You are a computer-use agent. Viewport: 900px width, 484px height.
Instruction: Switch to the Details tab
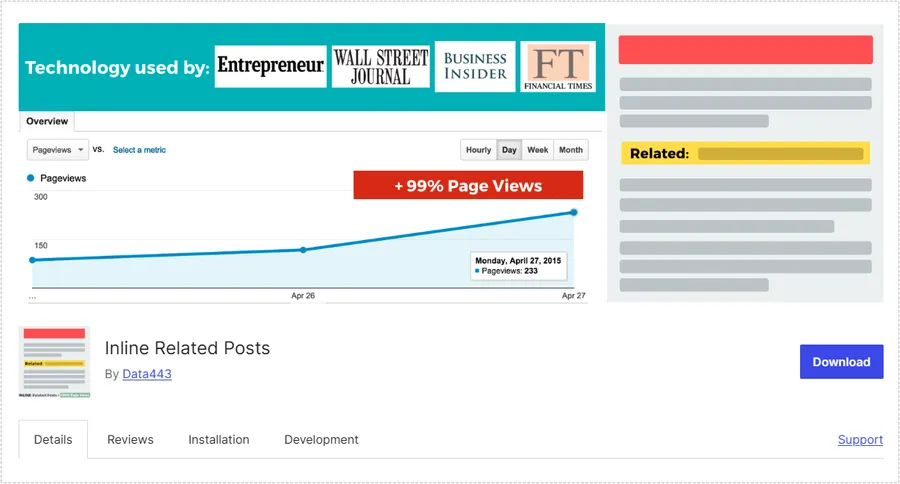pos(53,439)
